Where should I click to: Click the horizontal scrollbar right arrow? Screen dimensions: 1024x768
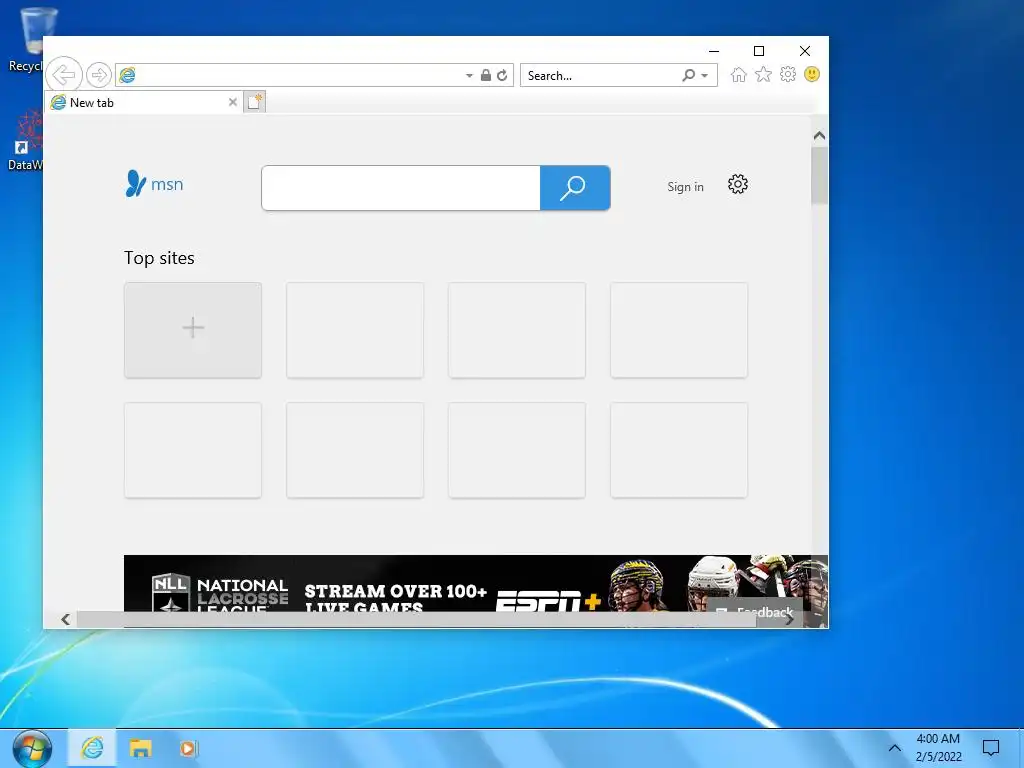point(789,619)
